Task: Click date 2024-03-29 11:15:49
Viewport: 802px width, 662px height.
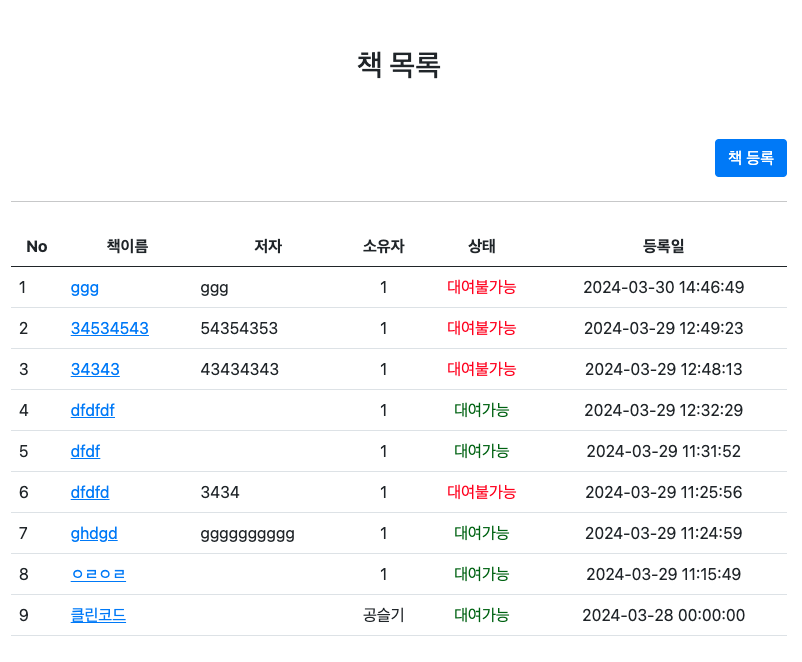Action: point(663,574)
